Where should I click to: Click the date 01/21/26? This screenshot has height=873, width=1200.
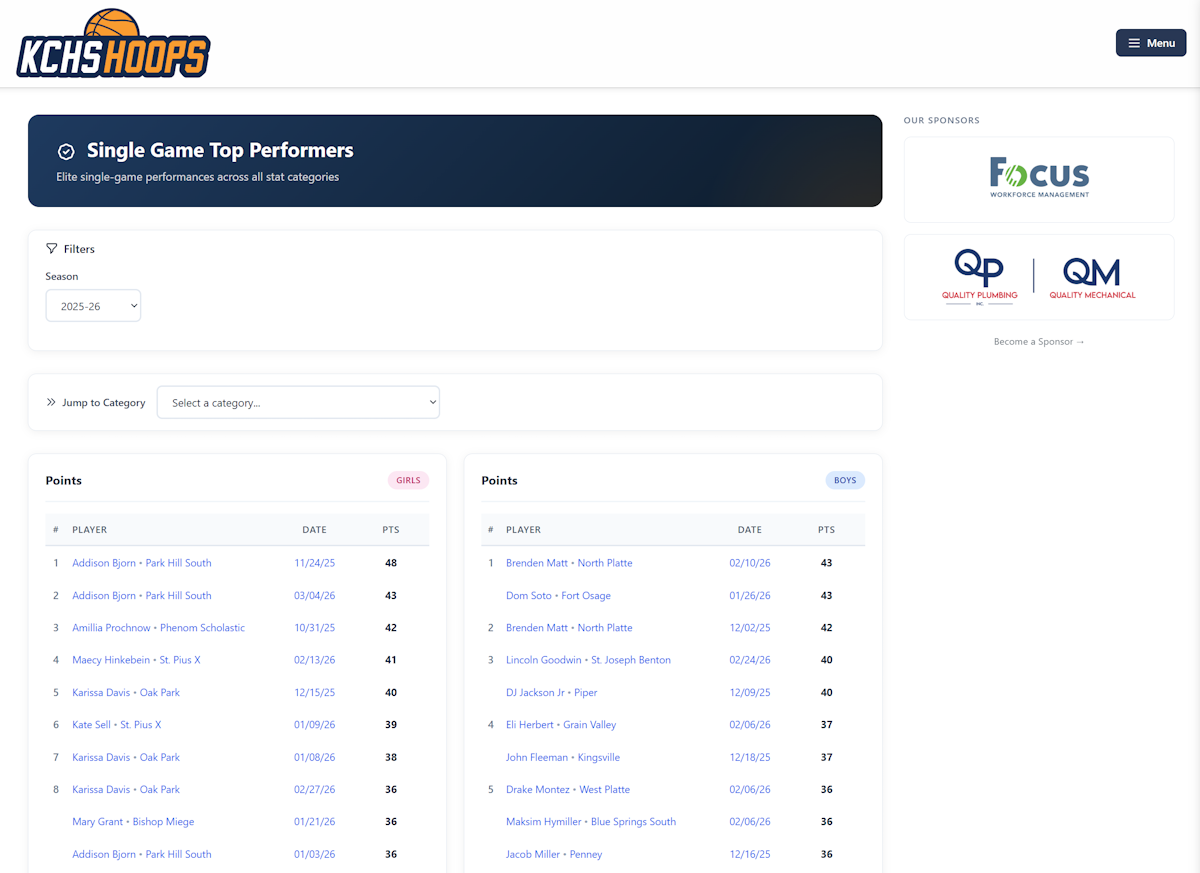pos(314,822)
